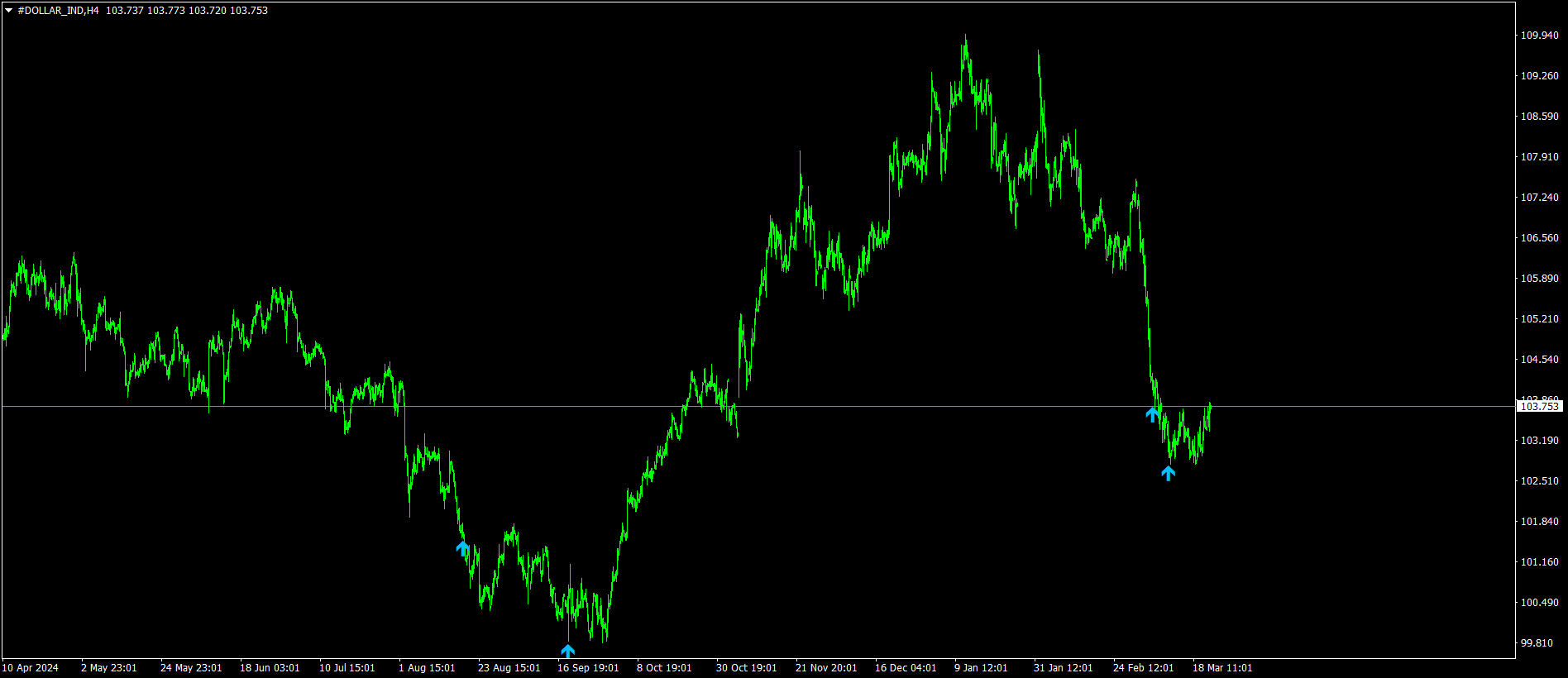Click the 10 Apr 2024 date label
The height and width of the screenshot is (678, 1568).
[31, 668]
